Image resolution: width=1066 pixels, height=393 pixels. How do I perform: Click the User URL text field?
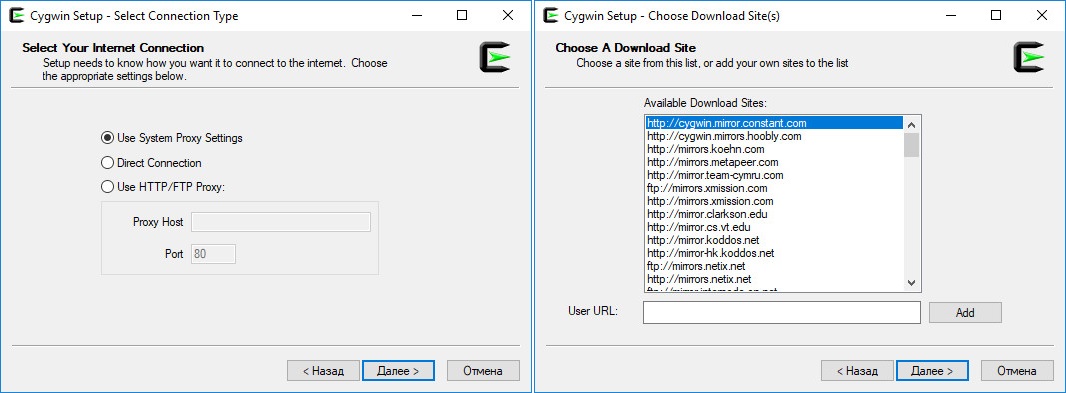pyautogui.click(x=782, y=313)
